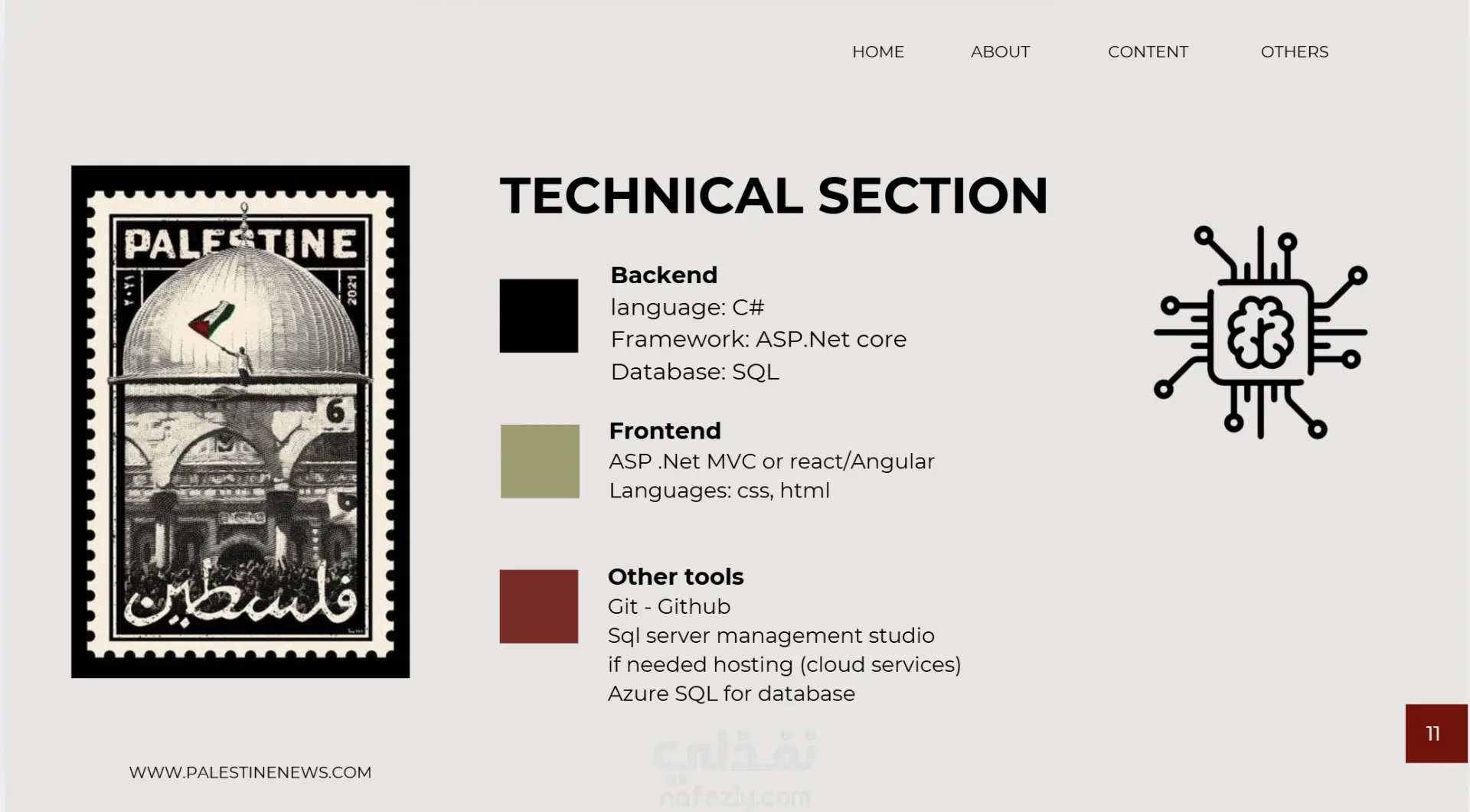
Task: Select the olive green Frontend swatch
Action: coord(540,461)
